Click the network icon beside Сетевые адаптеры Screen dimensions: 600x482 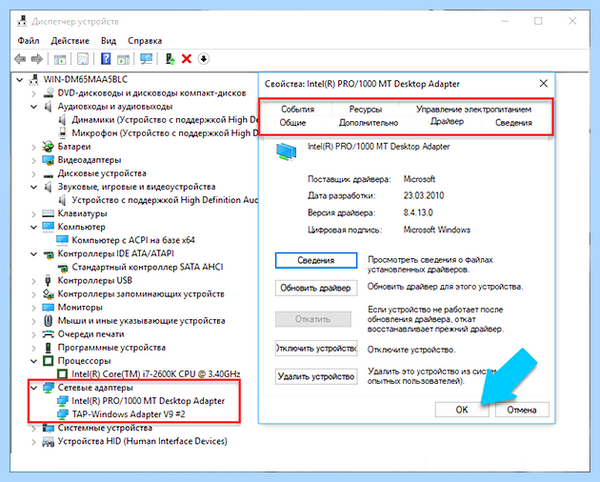(x=48, y=388)
